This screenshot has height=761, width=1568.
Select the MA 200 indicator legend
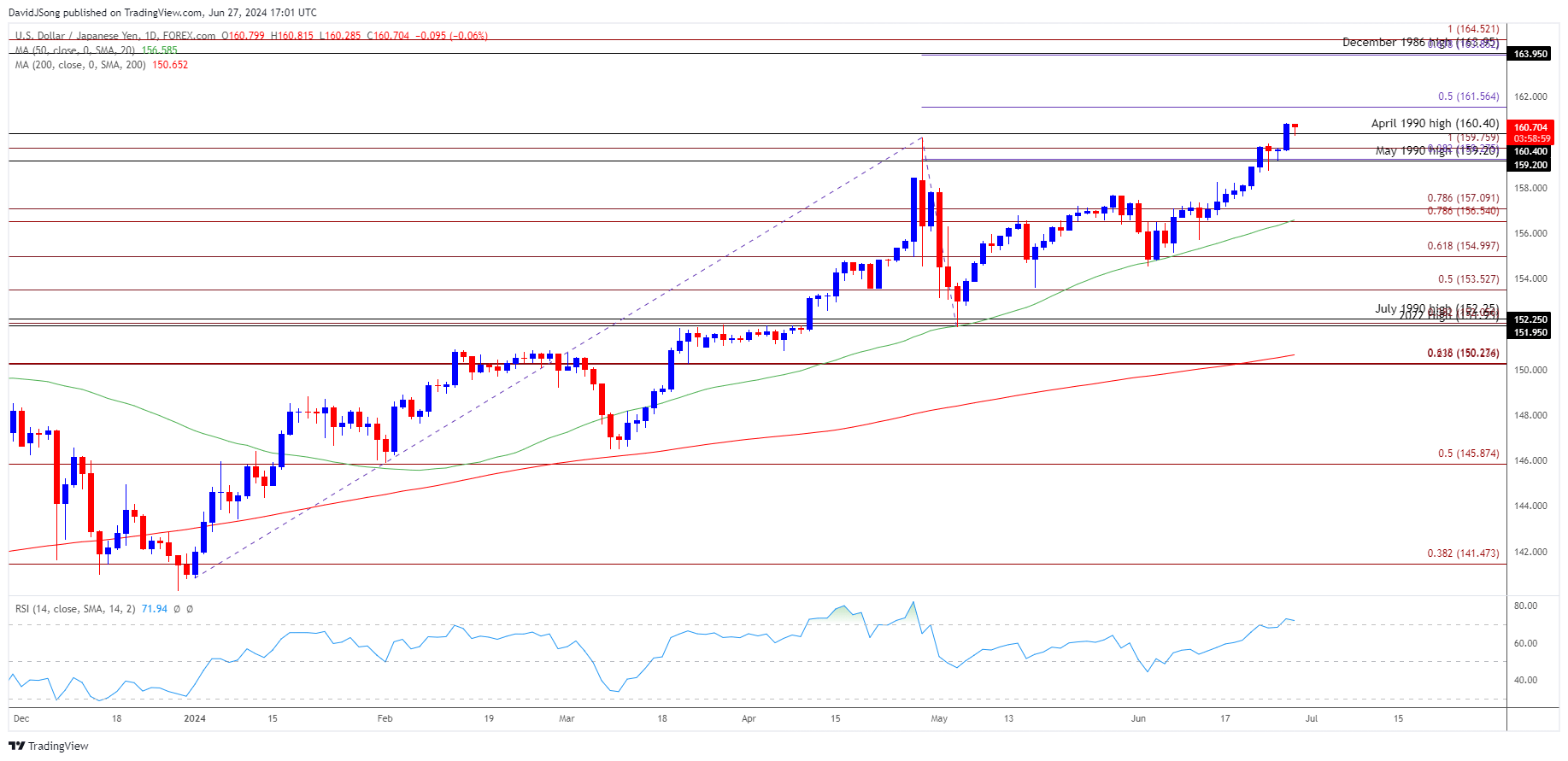click(102, 65)
